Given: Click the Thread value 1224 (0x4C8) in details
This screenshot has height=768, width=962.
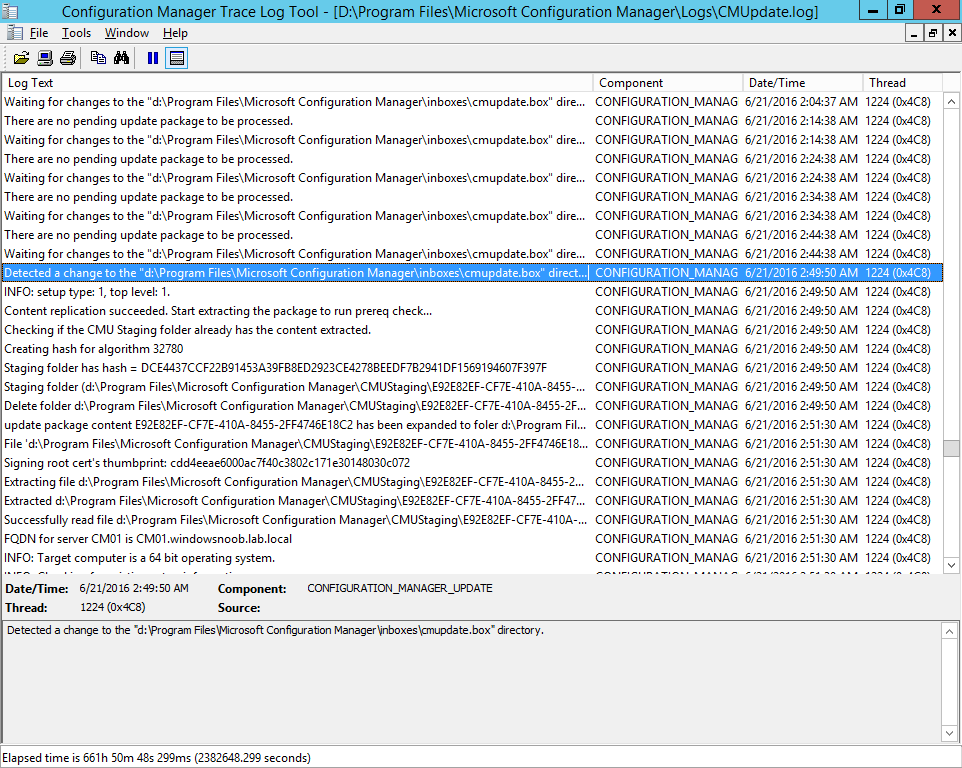Looking at the screenshot, I should [x=113, y=607].
